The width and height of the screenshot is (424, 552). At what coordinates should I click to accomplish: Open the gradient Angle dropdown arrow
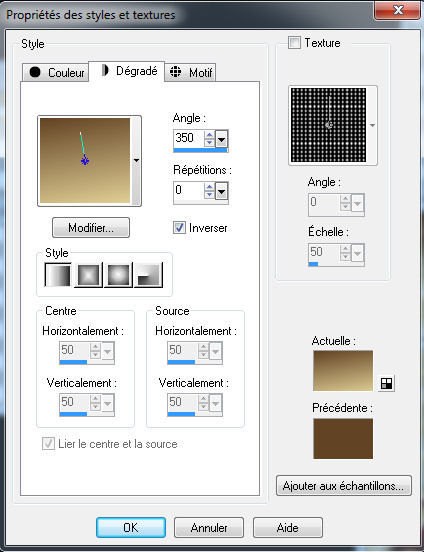pyautogui.click(x=222, y=139)
